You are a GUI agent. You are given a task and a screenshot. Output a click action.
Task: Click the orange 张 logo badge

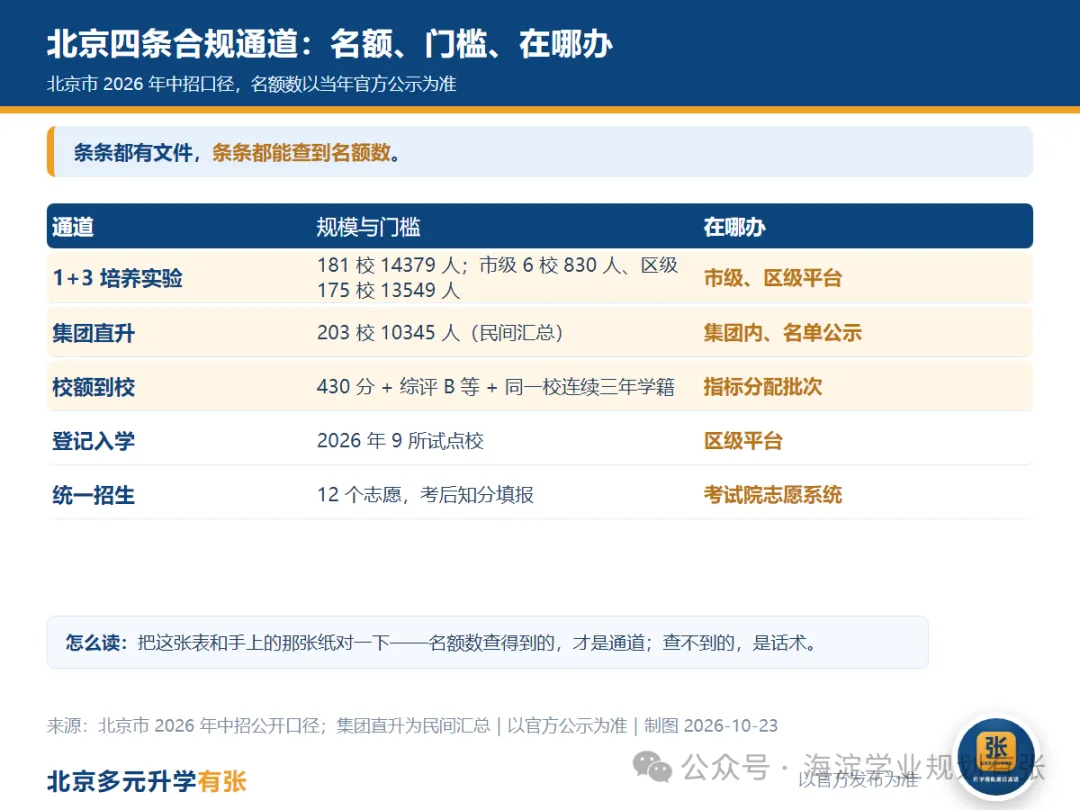click(x=996, y=757)
